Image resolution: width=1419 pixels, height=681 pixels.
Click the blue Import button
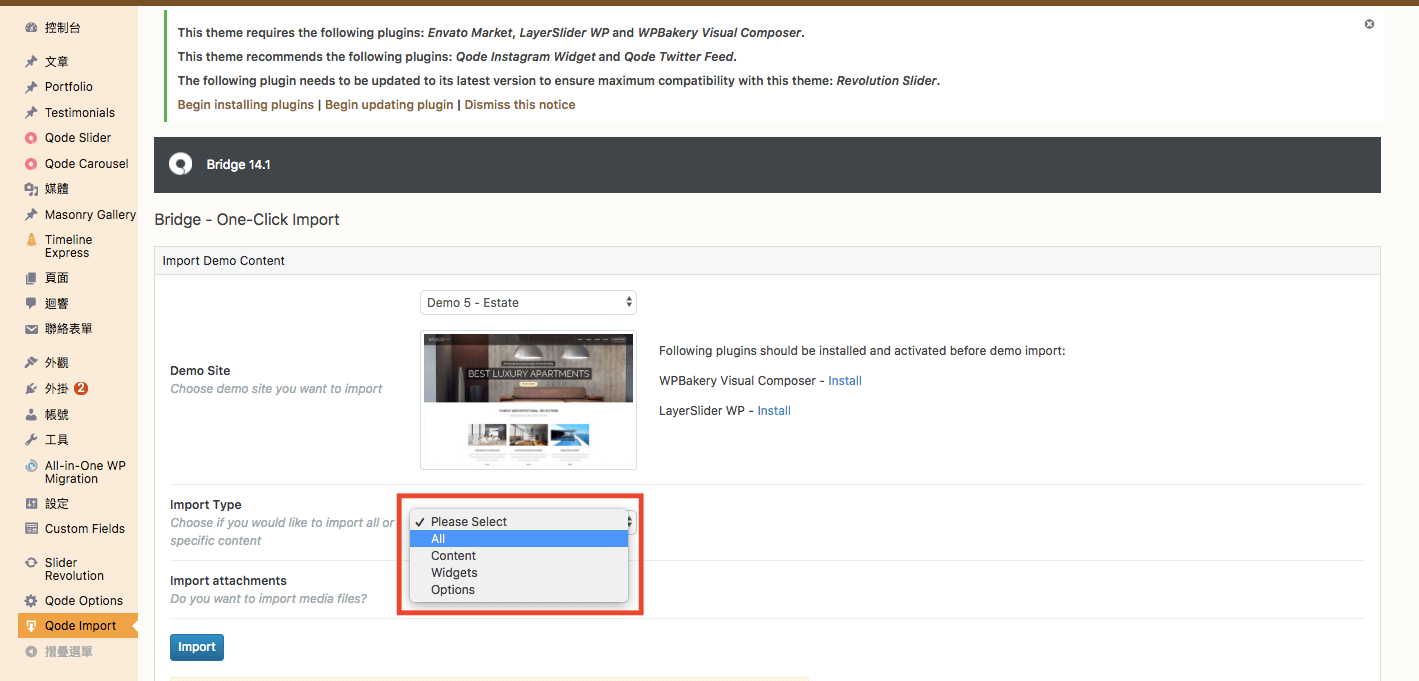click(x=197, y=647)
